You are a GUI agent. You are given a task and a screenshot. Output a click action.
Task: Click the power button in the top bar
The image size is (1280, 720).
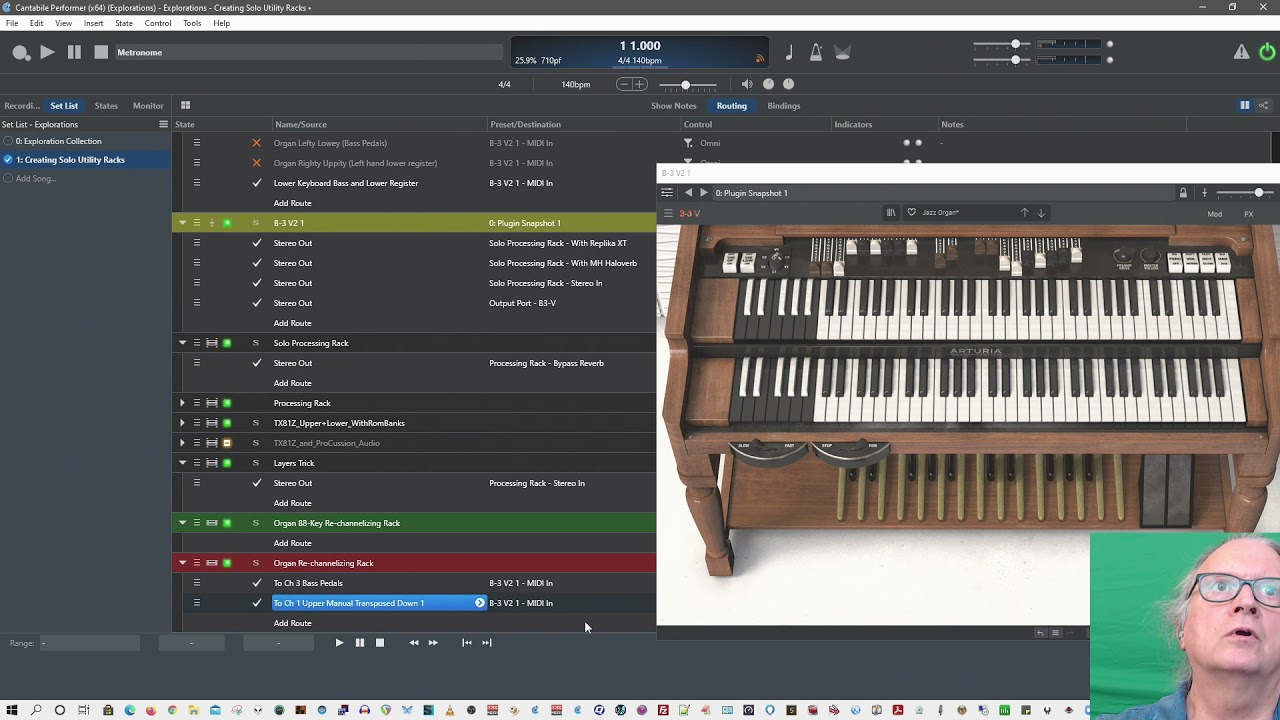pos(1267,52)
